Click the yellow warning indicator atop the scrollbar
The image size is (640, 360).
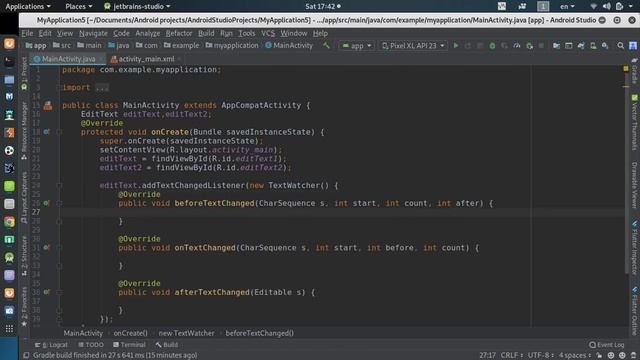[x=626, y=69]
